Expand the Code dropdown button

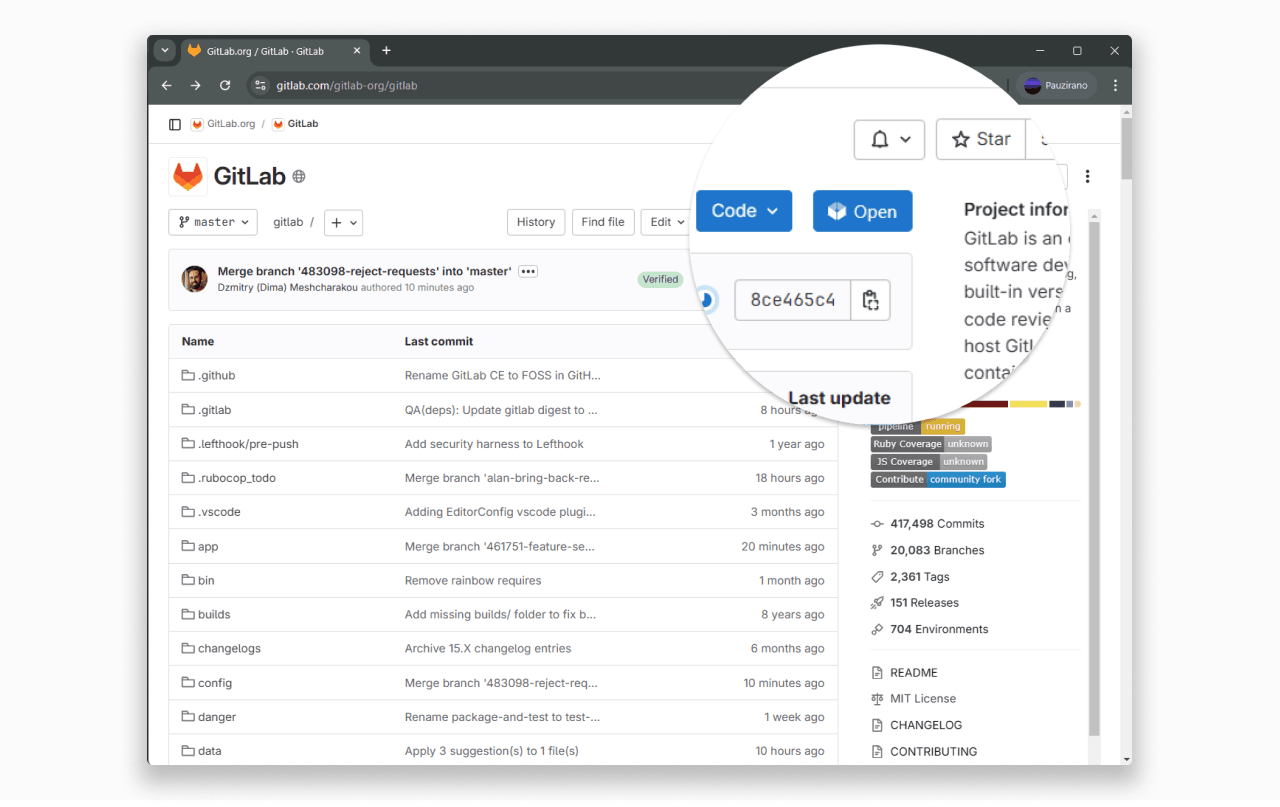744,211
